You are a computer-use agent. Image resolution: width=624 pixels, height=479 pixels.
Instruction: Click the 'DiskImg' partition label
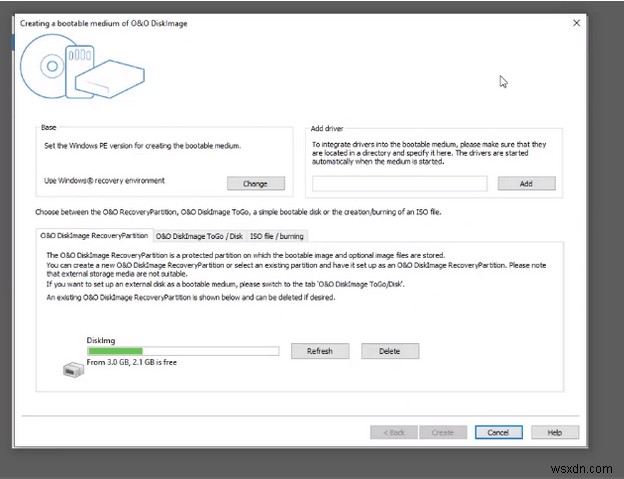coord(101,341)
